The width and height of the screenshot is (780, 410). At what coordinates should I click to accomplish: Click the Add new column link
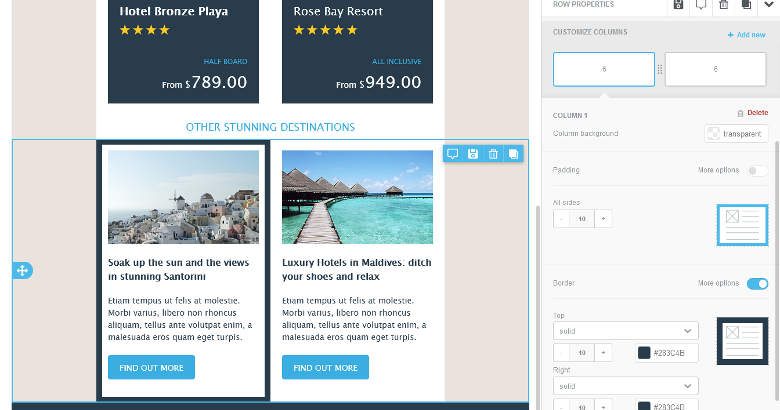point(746,35)
